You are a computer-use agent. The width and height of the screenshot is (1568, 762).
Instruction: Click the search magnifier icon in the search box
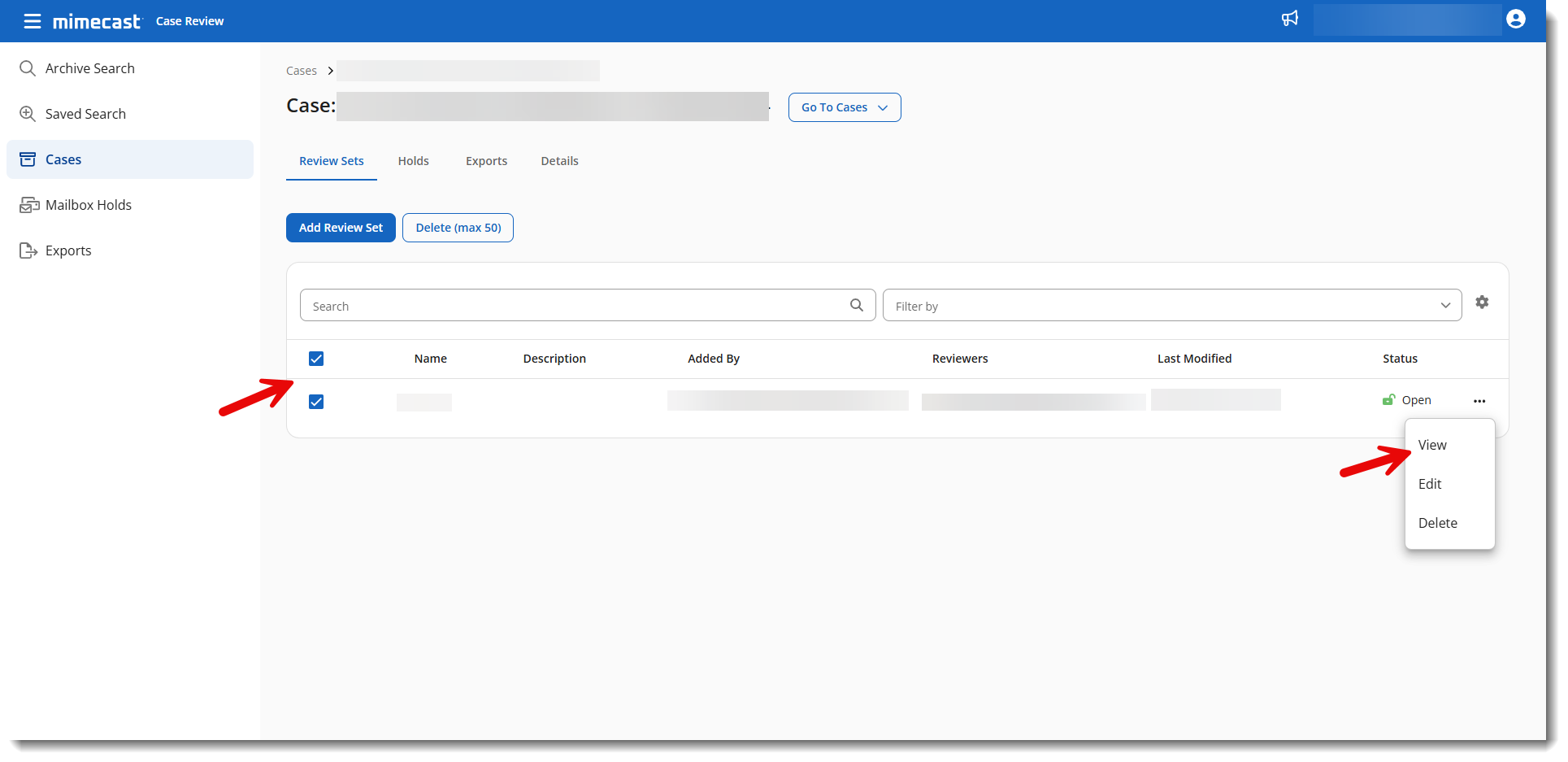(x=856, y=305)
